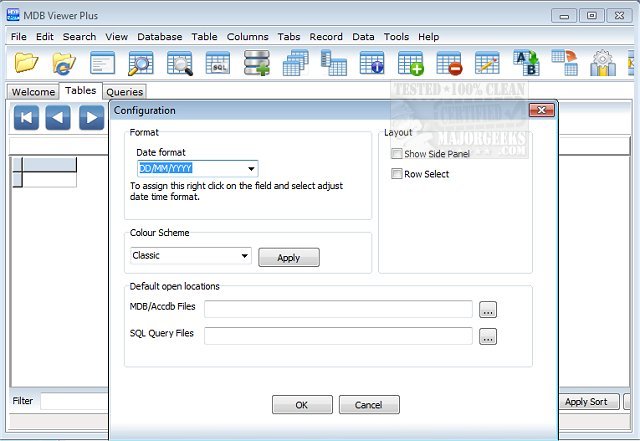Open the Date format dropdown
The height and width of the screenshot is (441, 640).
pyautogui.click(x=251, y=168)
